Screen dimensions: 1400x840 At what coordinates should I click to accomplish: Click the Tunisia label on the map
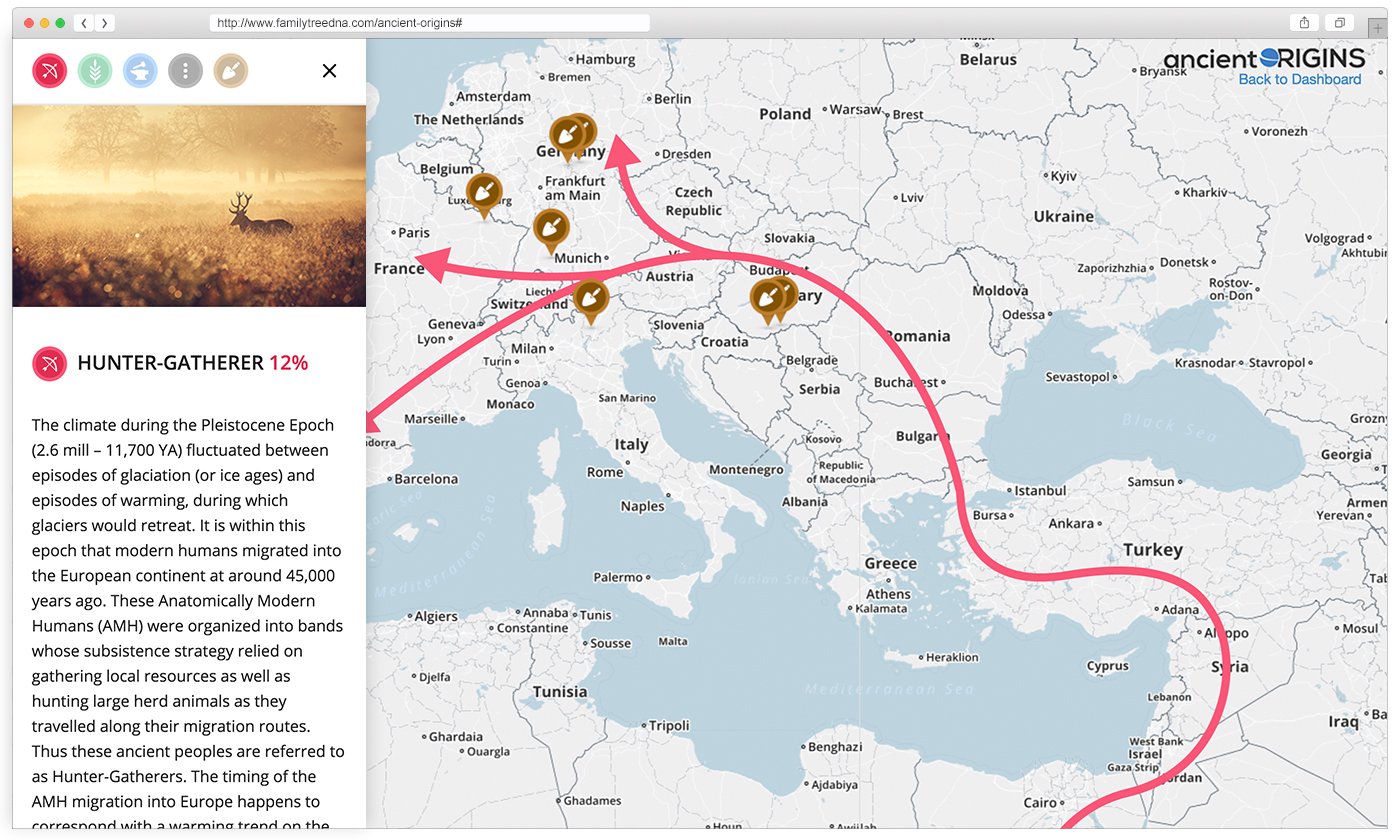pyautogui.click(x=560, y=692)
